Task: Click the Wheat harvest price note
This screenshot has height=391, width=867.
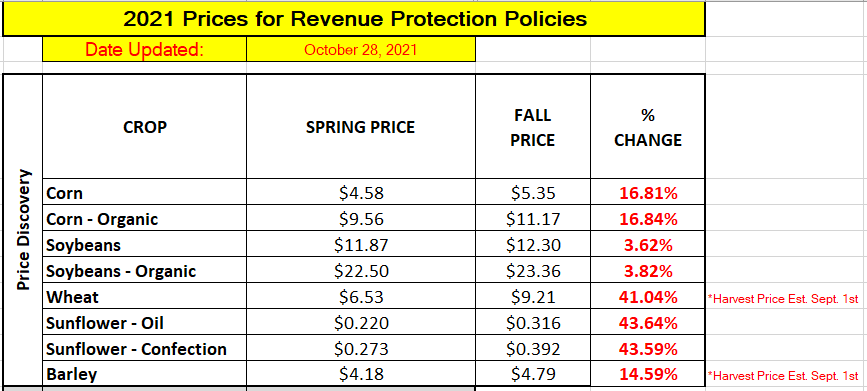Action: [x=783, y=299]
